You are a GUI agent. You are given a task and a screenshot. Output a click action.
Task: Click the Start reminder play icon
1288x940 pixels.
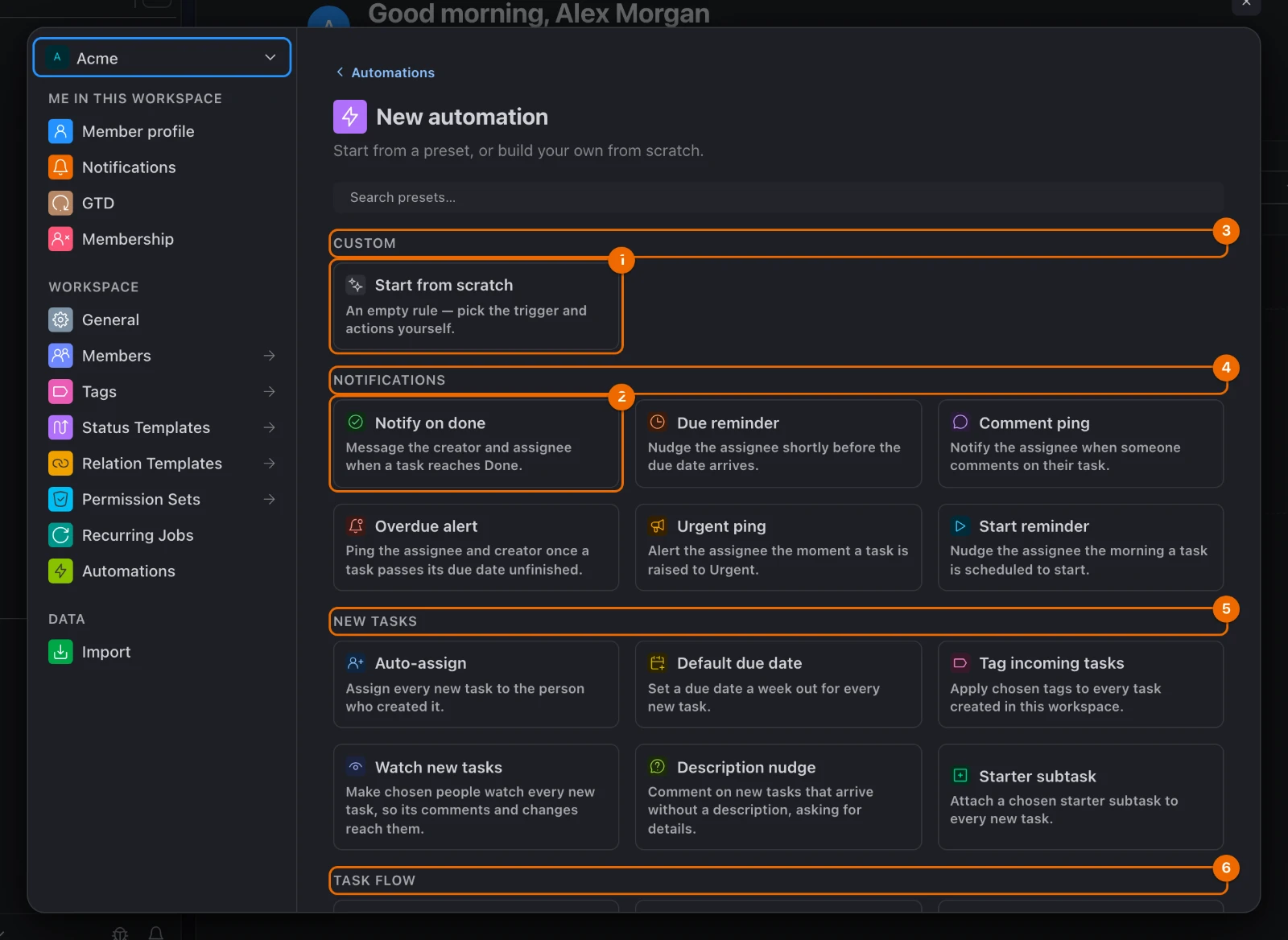(x=960, y=526)
